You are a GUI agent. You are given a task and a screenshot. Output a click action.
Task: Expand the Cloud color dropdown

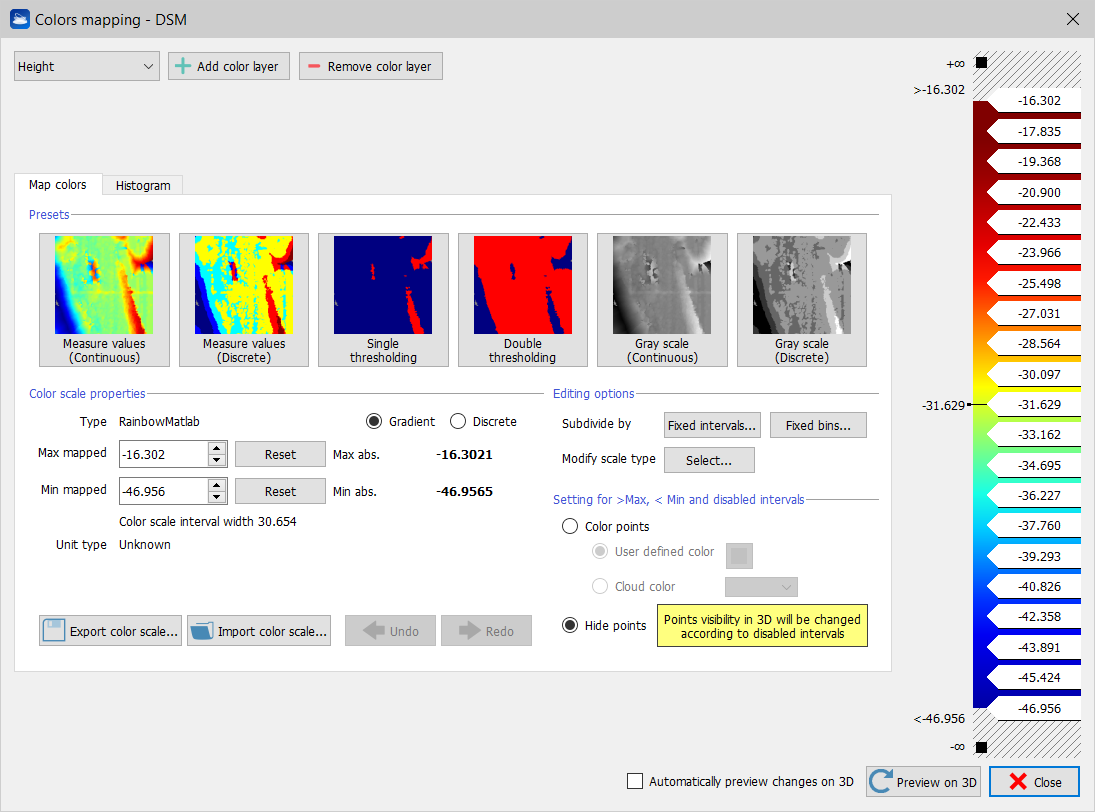point(760,587)
